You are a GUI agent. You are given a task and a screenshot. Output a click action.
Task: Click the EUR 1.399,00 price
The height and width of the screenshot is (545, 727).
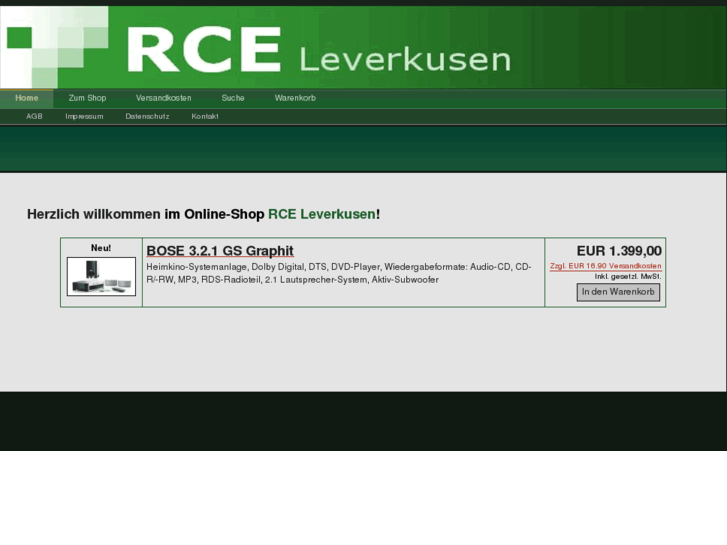(x=619, y=251)
